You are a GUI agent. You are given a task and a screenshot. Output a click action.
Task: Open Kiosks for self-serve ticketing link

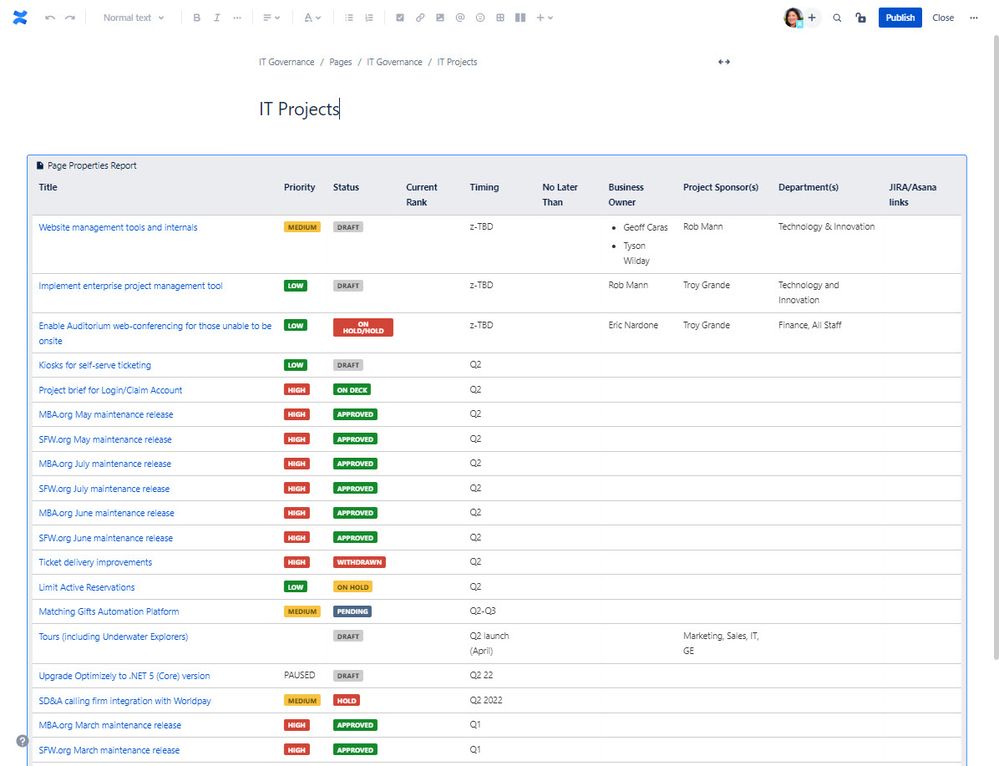tap(95, 365)
